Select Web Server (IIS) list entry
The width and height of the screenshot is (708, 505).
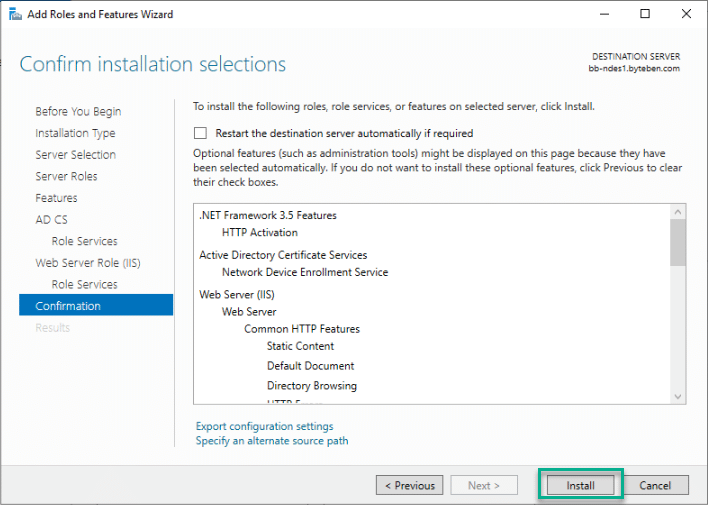click(x=237, y=295)
